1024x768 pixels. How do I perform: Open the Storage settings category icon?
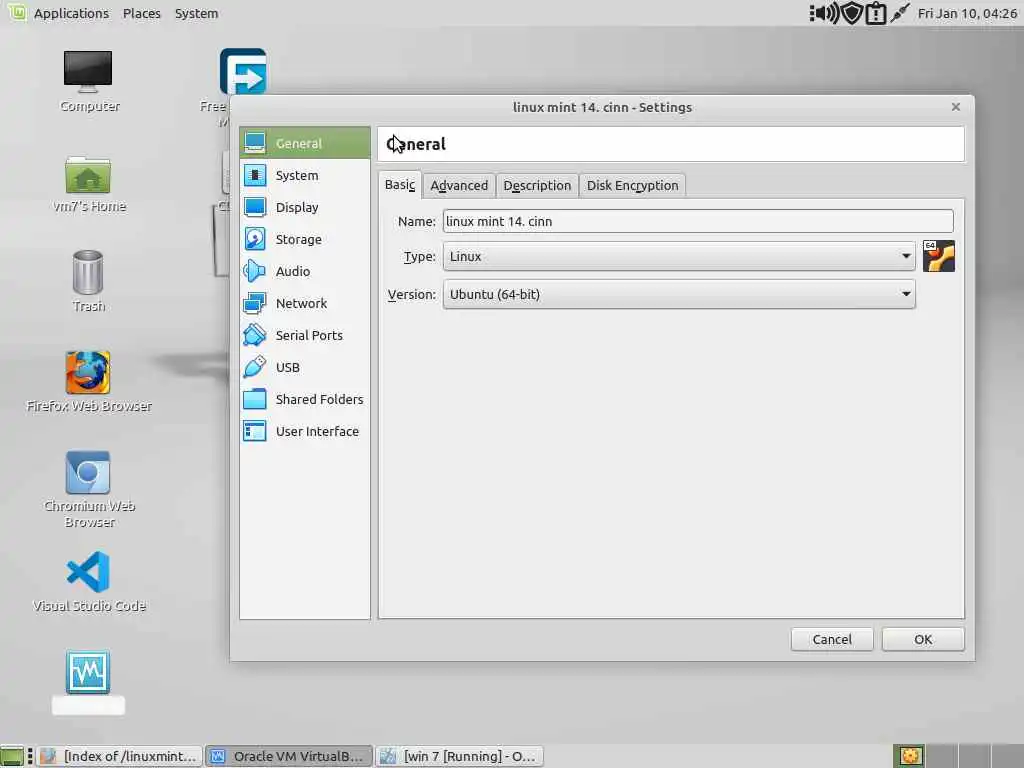click(x=255, y=239)
